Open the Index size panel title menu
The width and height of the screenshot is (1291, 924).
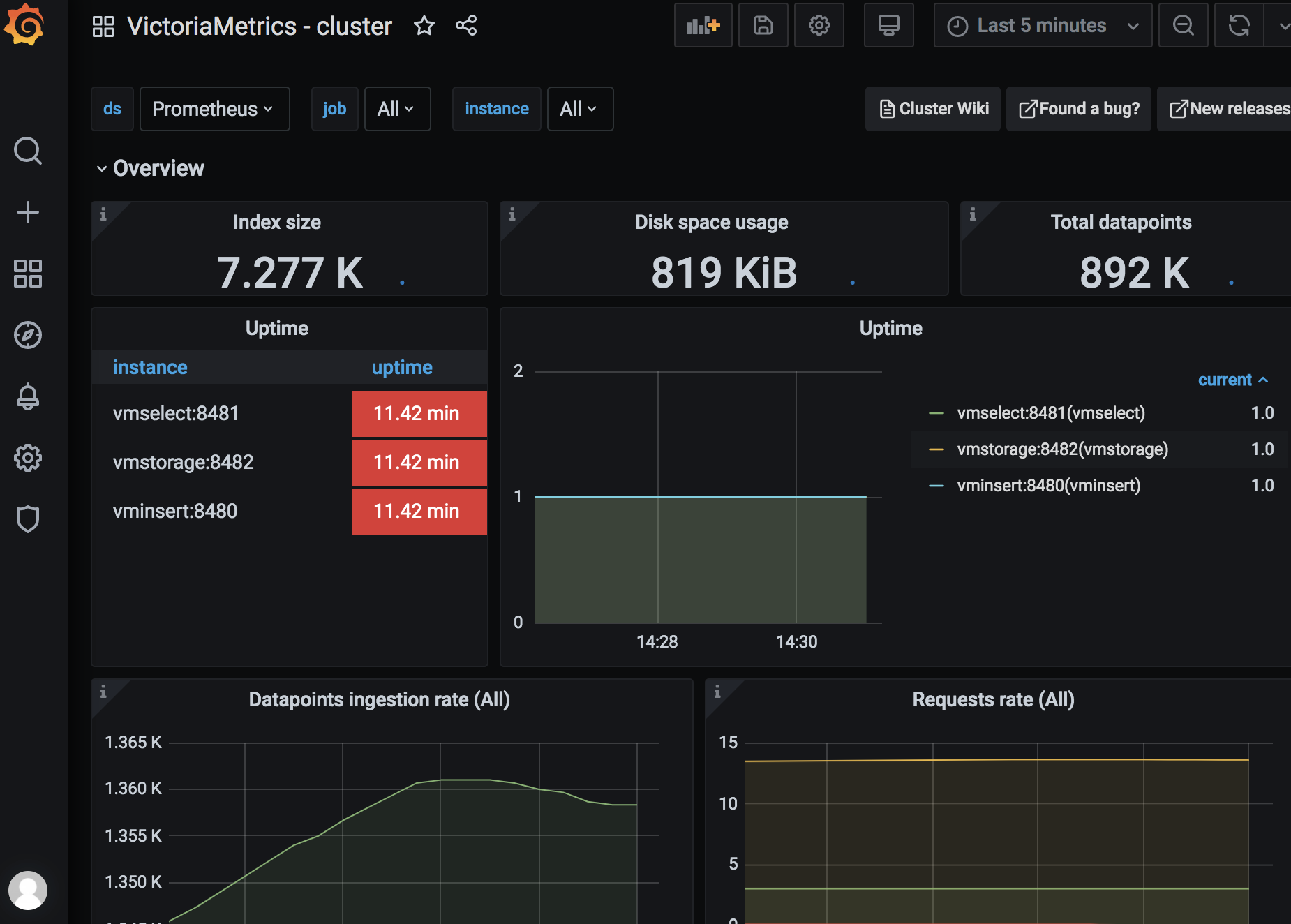[277, 222]
